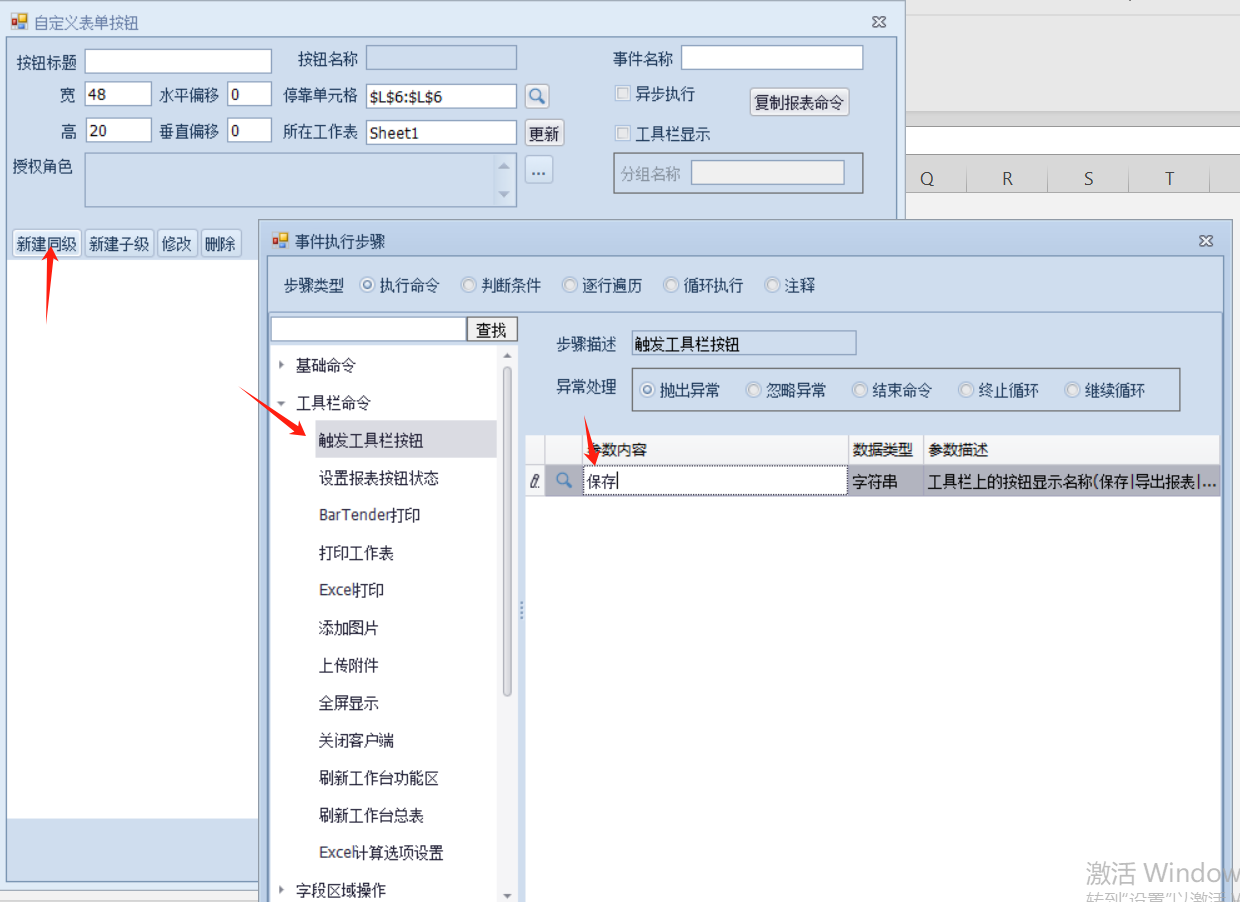Select the 忽略异常 radio option

click(x=754, y=390)
